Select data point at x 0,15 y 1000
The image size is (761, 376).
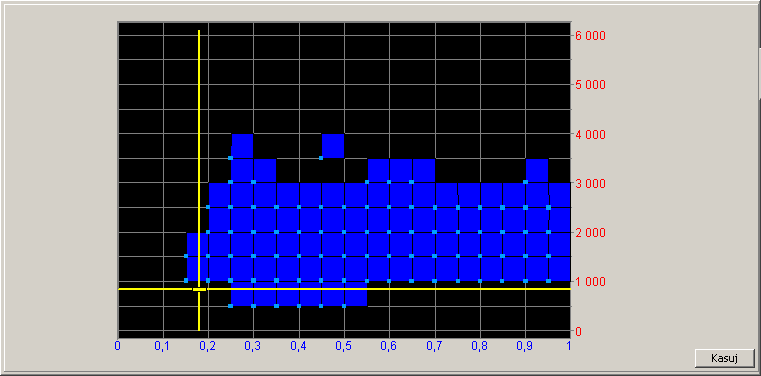[186, 280]
